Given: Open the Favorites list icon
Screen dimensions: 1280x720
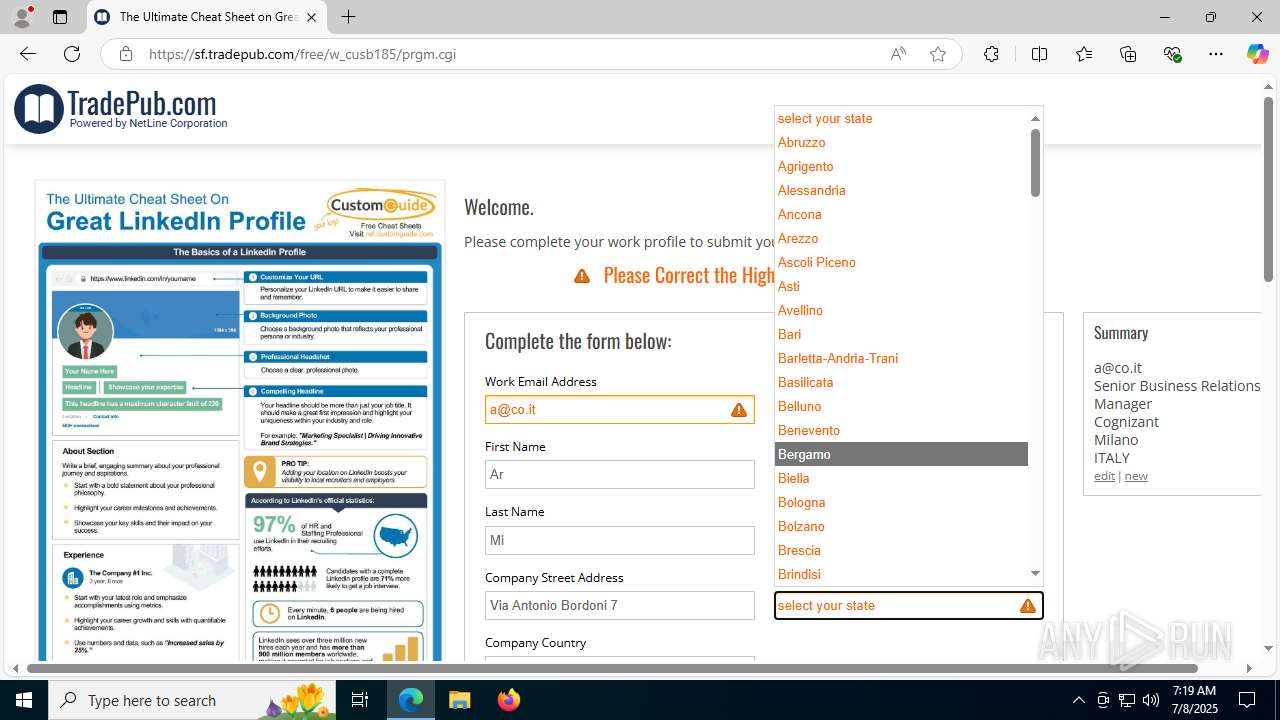Looking at the screenshot, I should pos(1084,54).
